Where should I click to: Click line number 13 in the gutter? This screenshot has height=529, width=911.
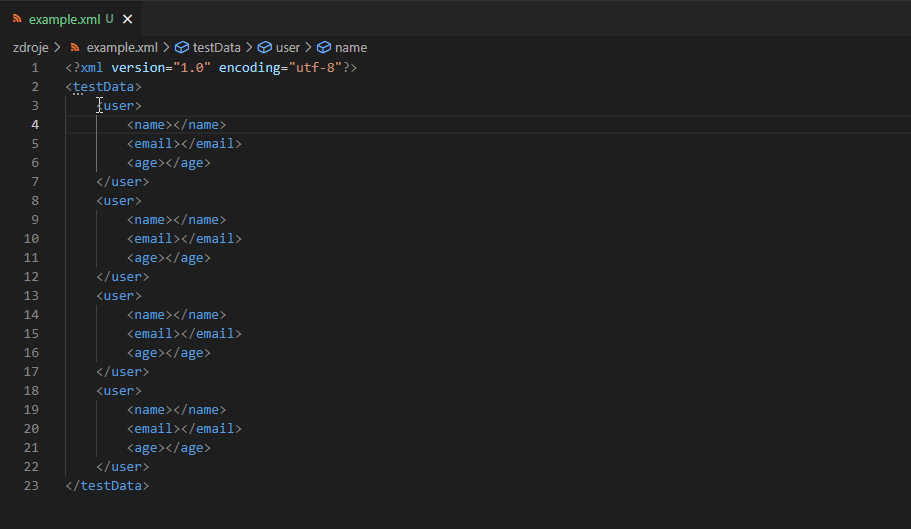(x=31, y=296)
